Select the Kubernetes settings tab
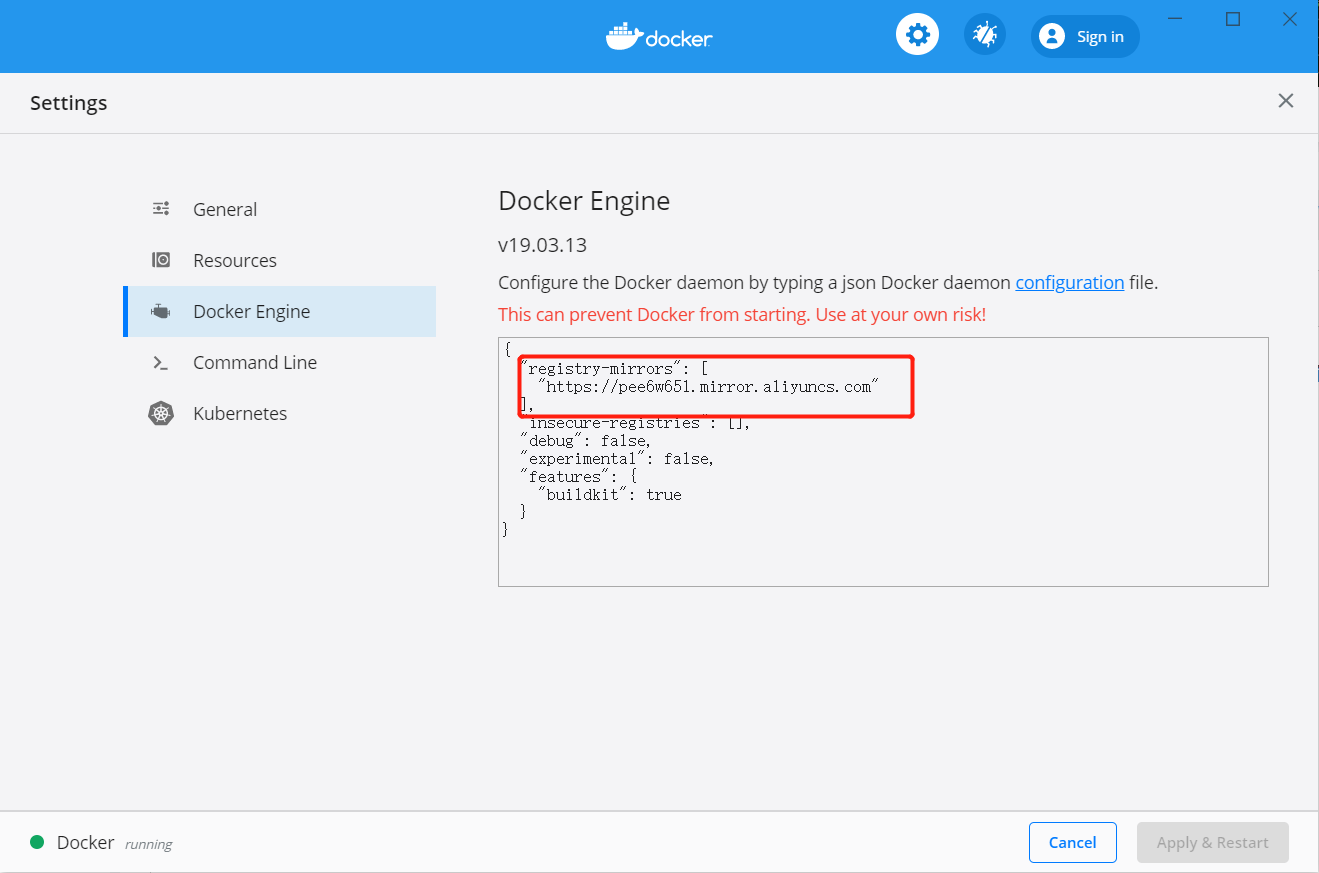Screen dimensions: 1319x873 [280, 413]
